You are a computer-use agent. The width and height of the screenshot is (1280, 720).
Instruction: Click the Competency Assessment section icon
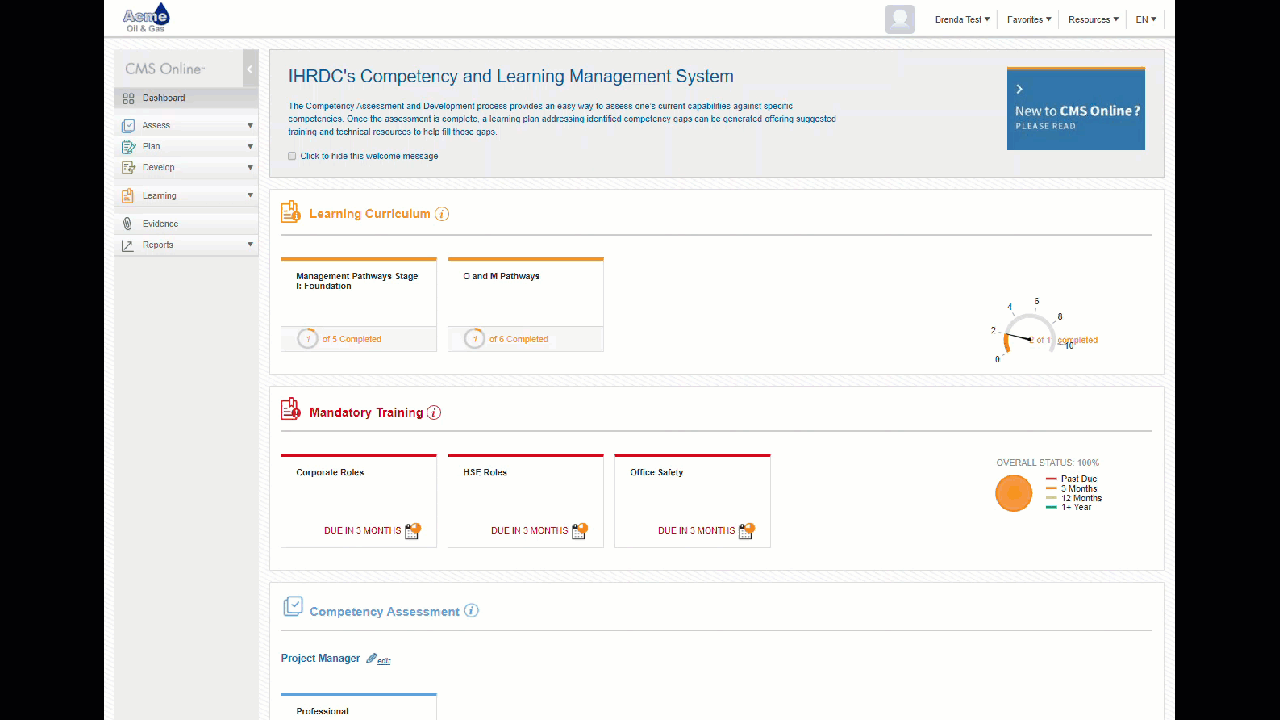pos(293,606)
